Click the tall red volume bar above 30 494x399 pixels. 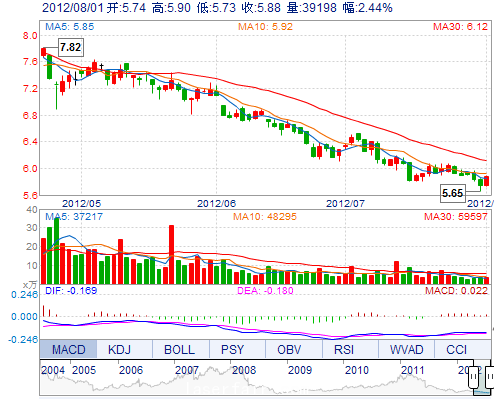tap(171, 254)
